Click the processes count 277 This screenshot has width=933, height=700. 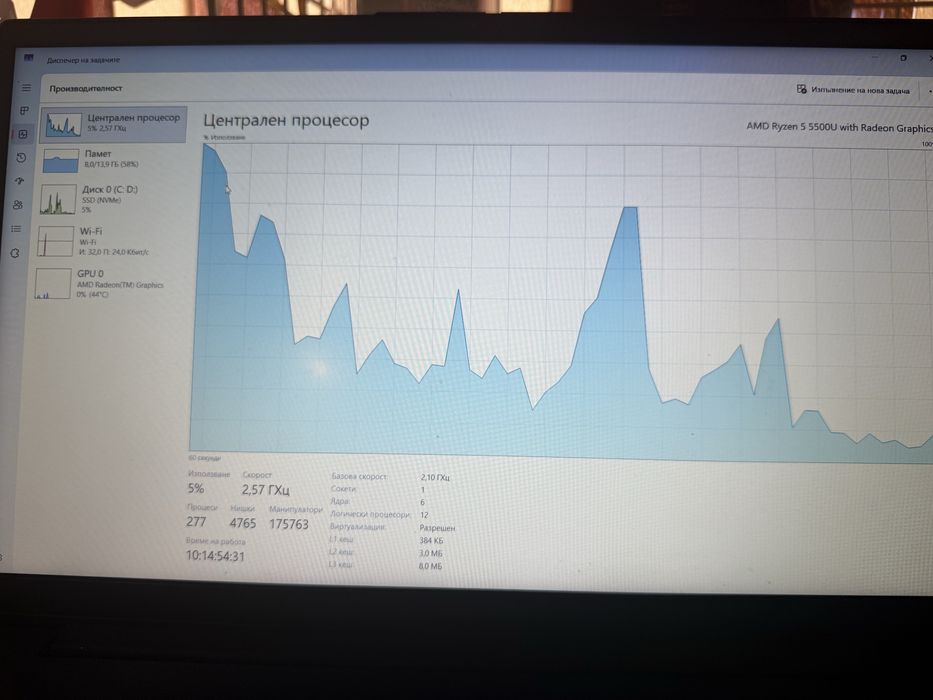[x=196, y=522]
